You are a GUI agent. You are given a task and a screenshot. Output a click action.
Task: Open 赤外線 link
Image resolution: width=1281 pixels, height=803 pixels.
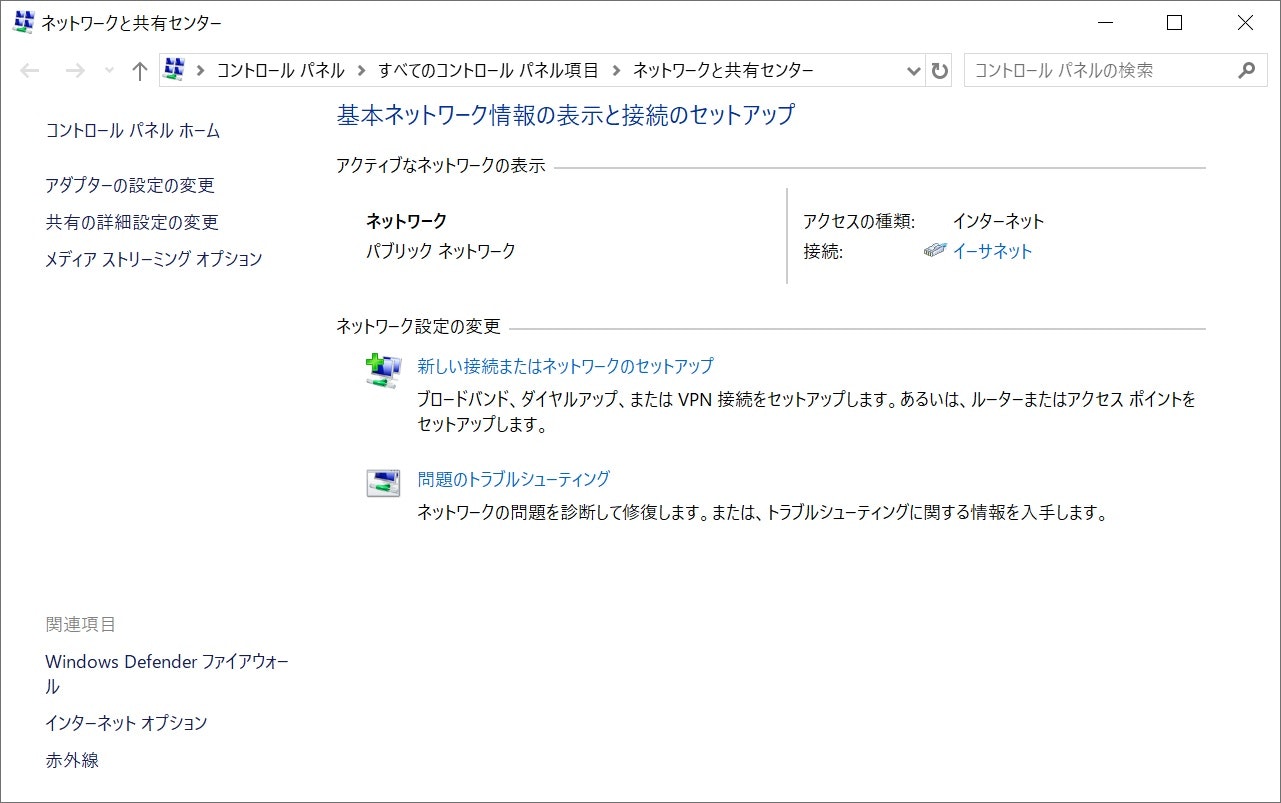tap(72, 761)
